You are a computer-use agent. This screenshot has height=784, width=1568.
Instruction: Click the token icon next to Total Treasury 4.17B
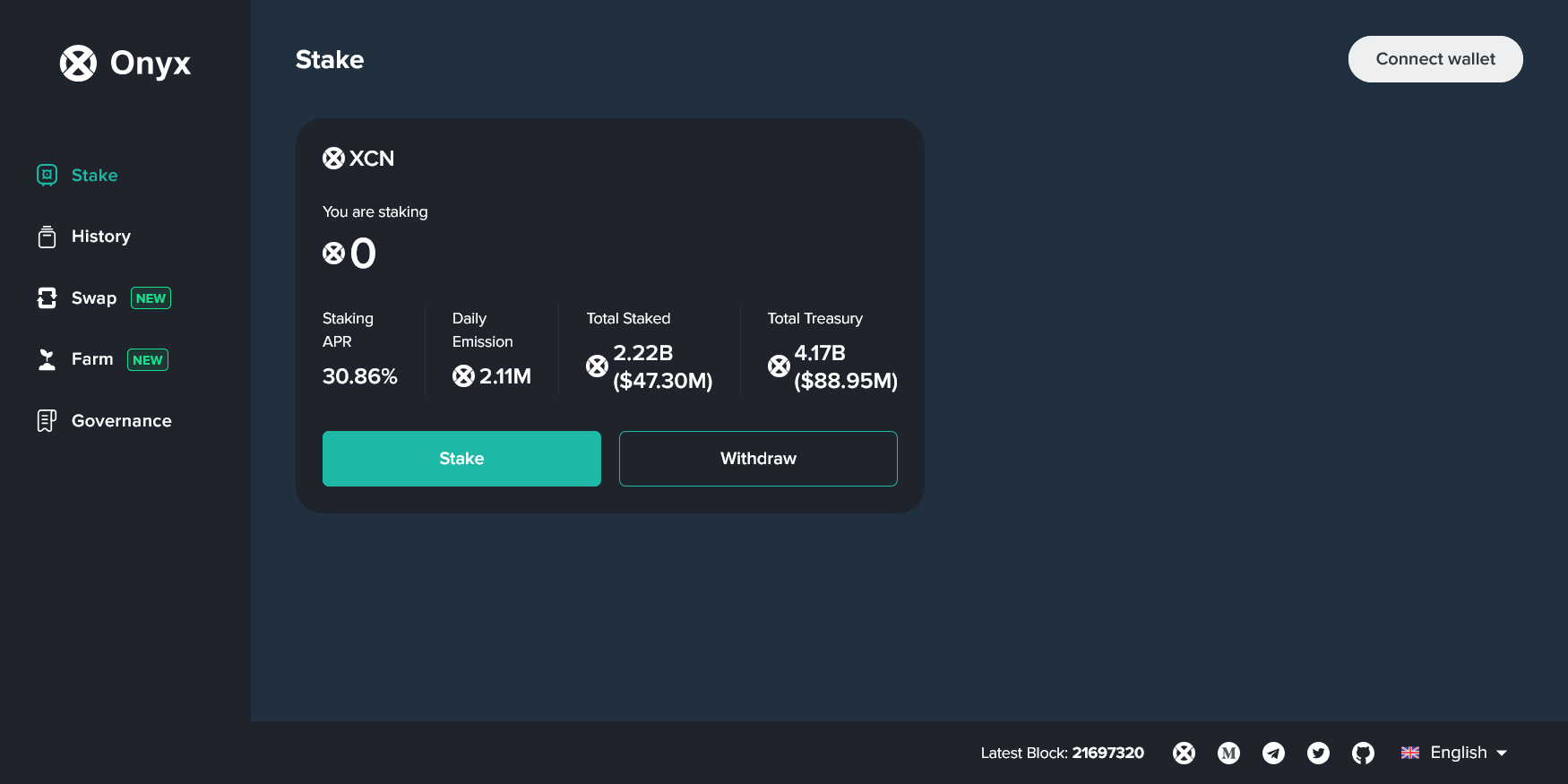pyautogui.click(x=779, y=366)
